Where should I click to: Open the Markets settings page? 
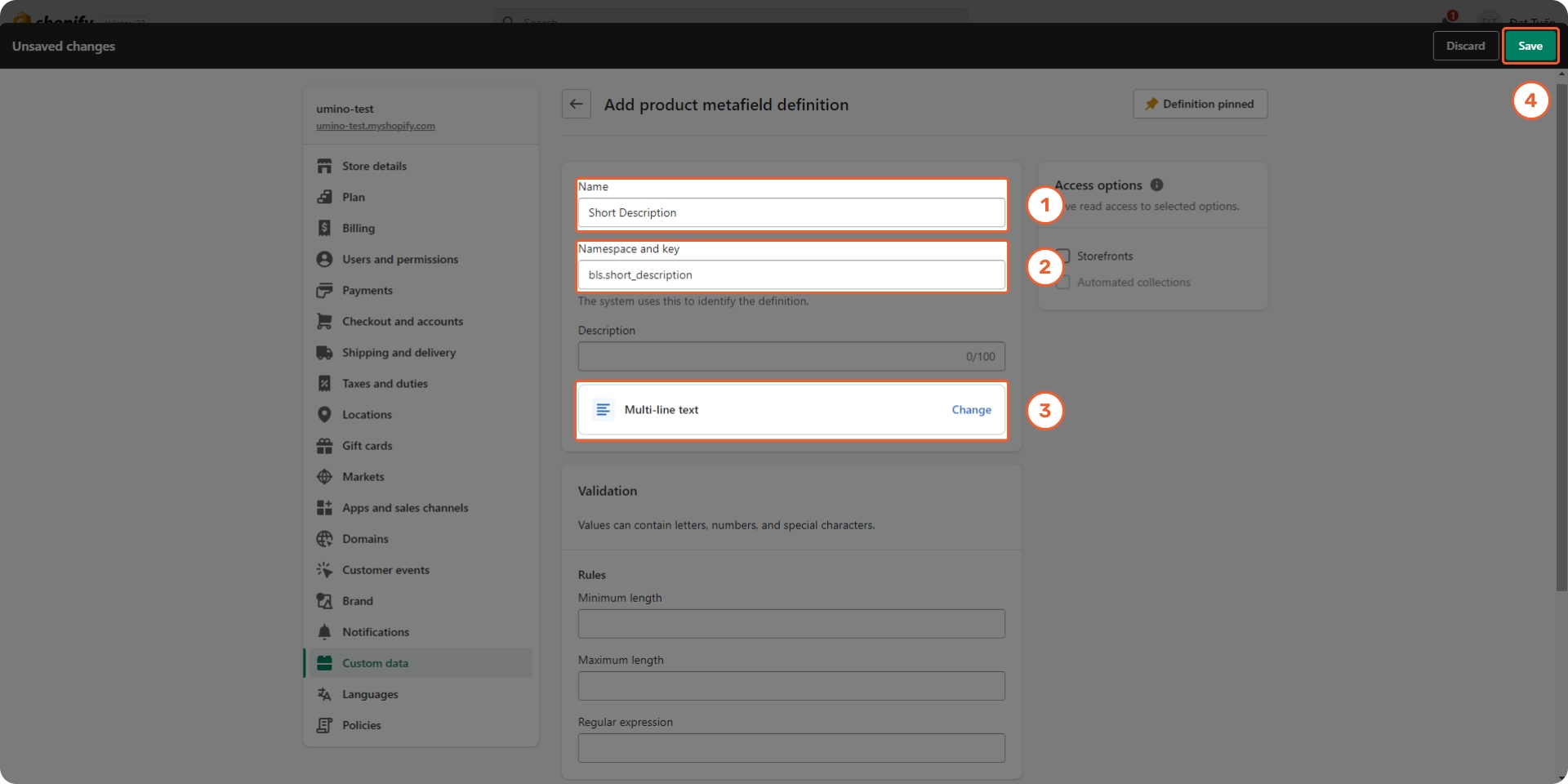[363, 477]
